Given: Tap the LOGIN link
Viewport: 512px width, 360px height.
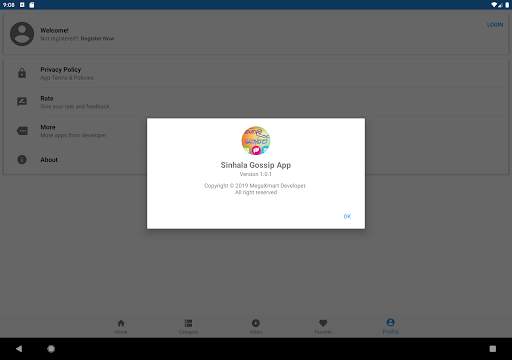Looking at the screenshot, I should point(495,25).
